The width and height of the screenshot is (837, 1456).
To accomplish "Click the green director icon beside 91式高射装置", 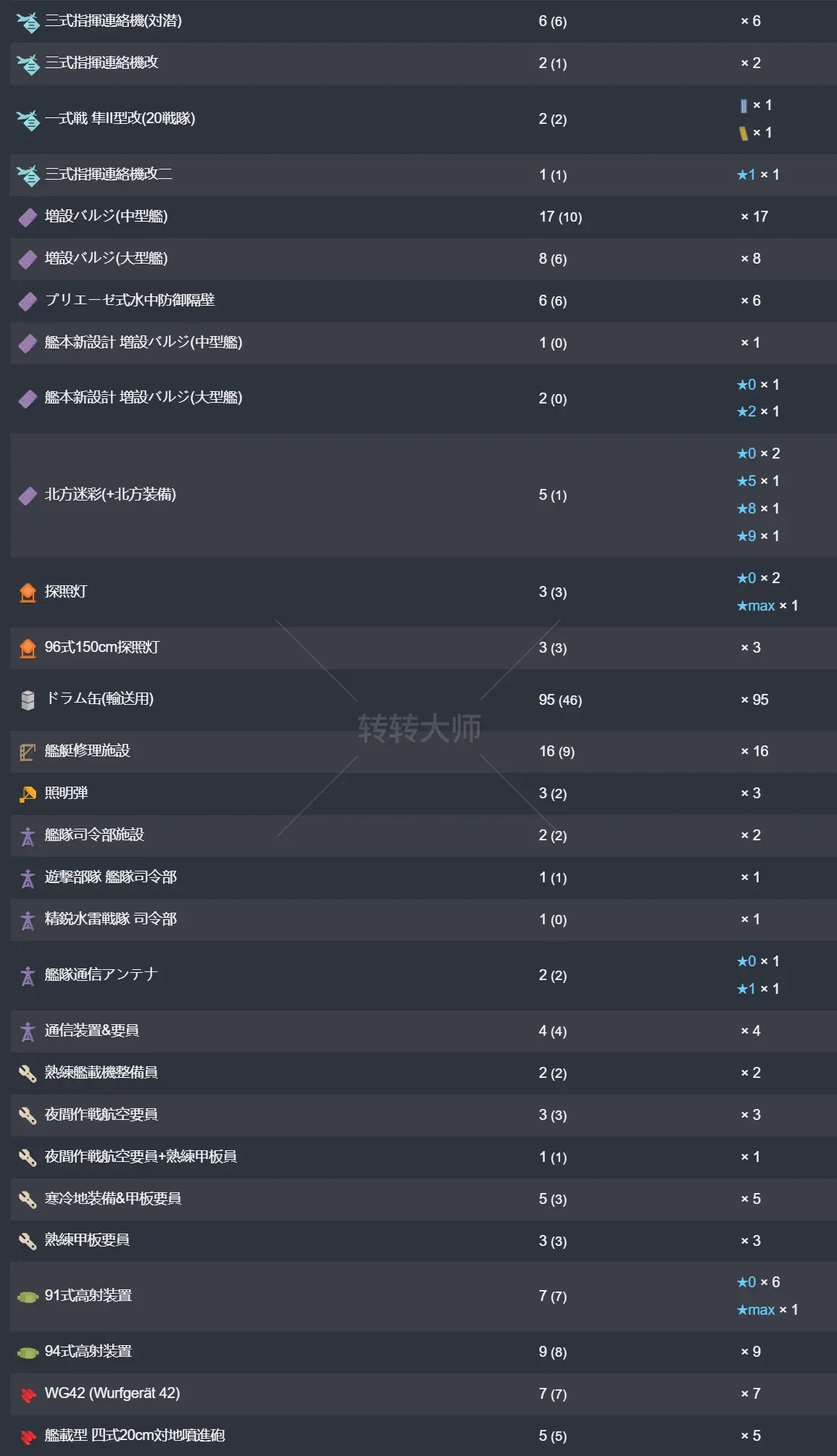I will 28,1297.
